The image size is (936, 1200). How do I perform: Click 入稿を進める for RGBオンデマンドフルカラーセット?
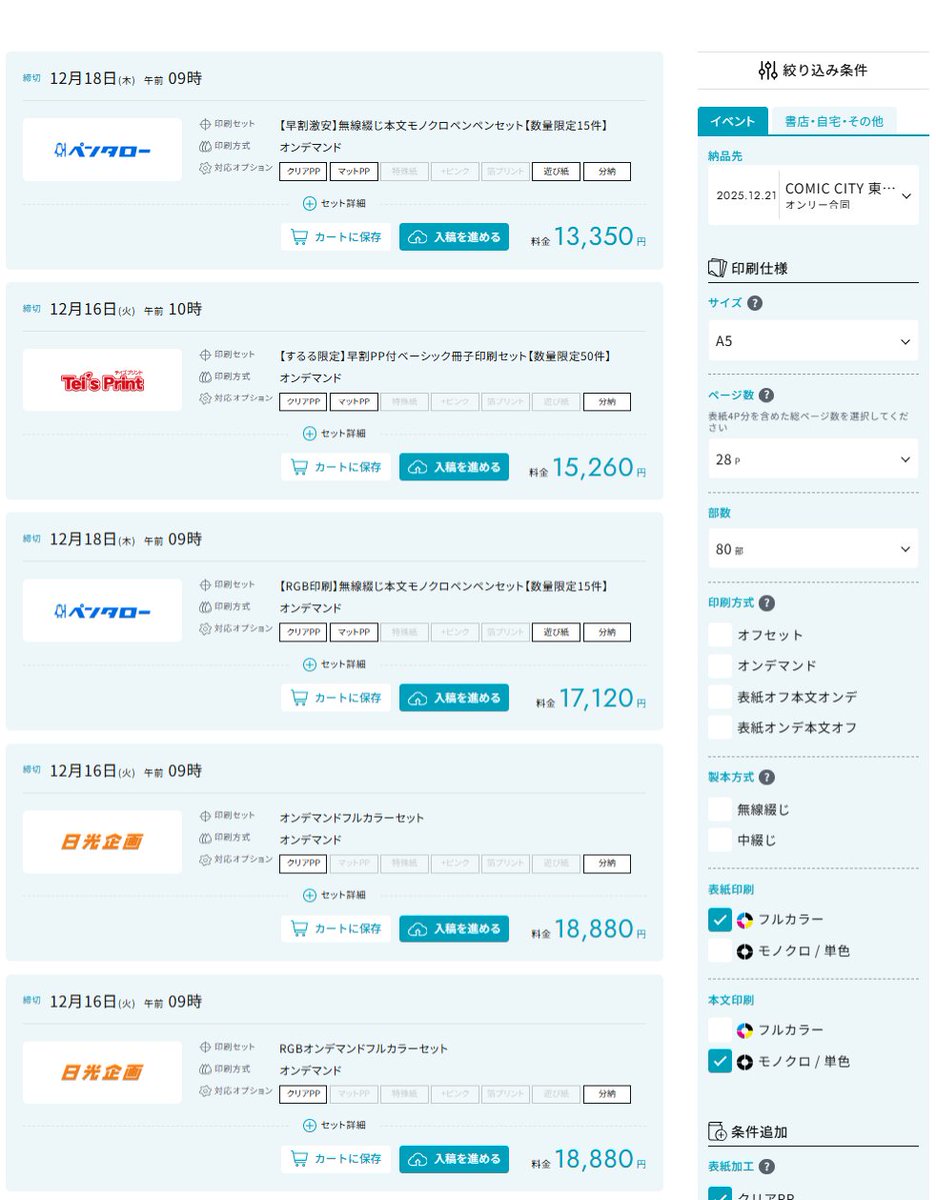coord(454,1159)
